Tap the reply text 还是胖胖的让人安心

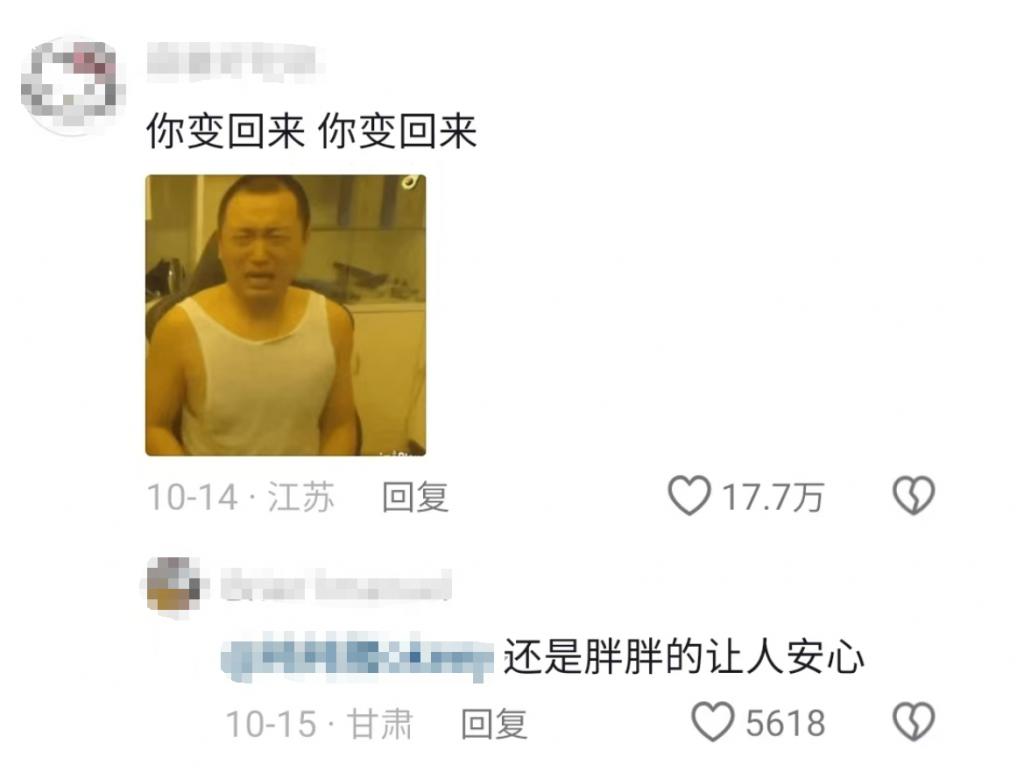point(684,656)
